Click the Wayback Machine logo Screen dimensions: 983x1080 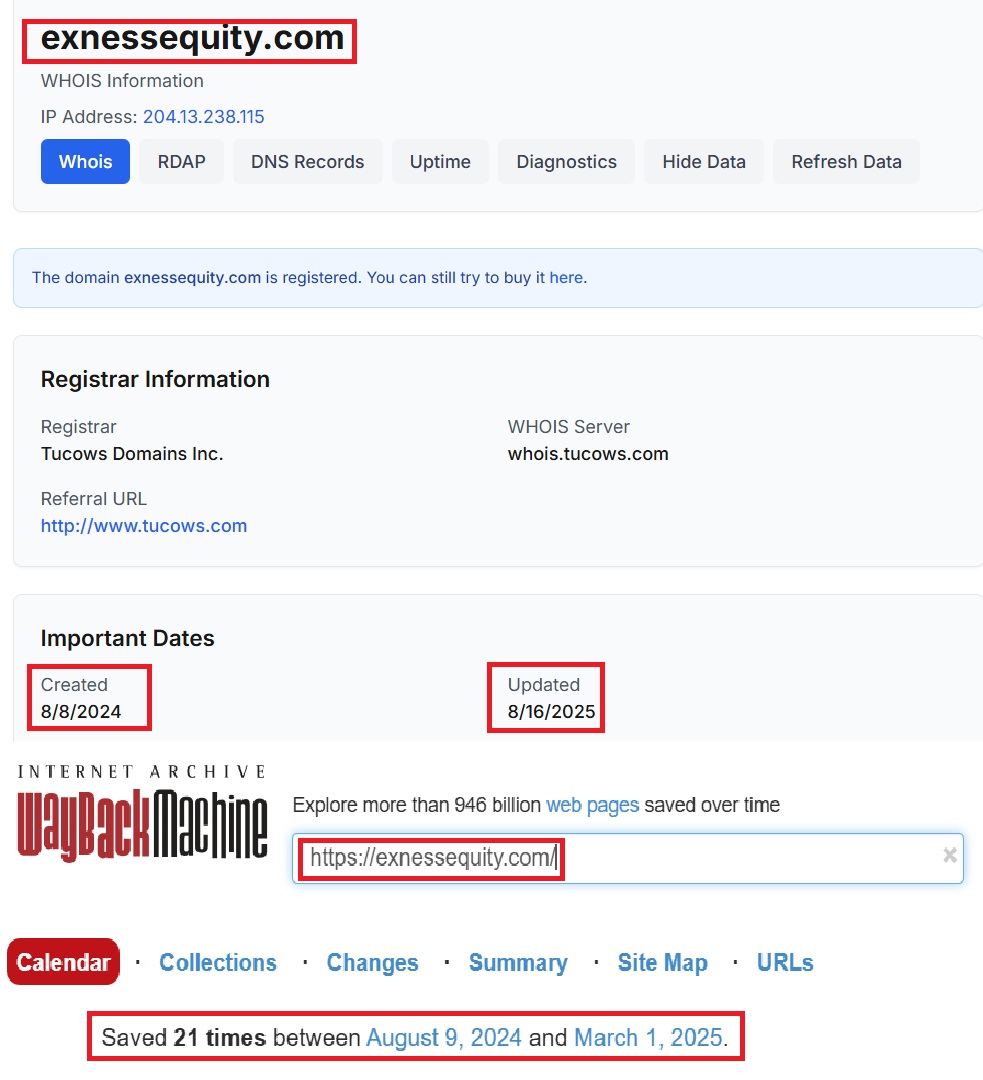coord(143,825)
